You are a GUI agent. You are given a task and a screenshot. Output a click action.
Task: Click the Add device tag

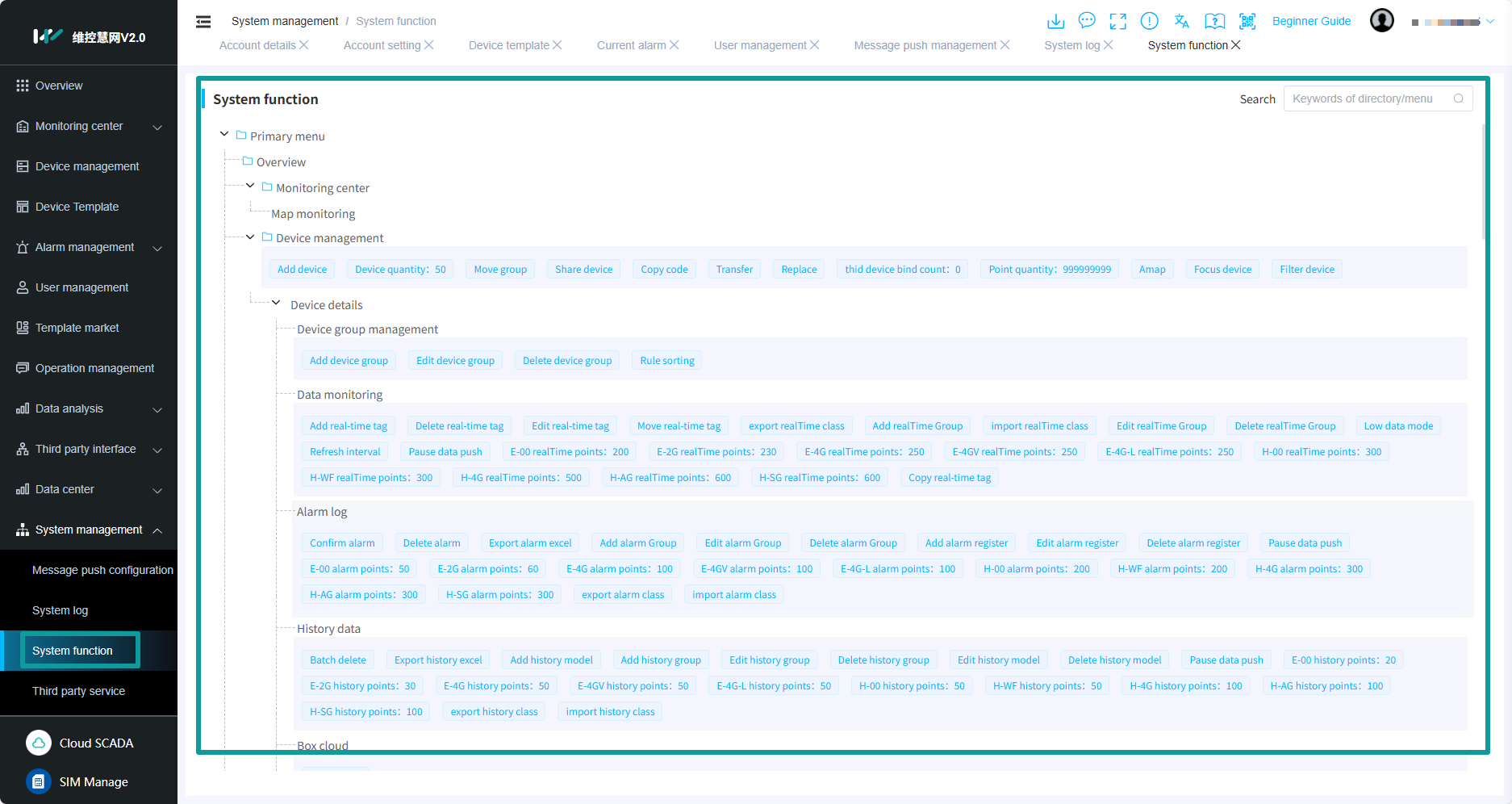click(302, 270)
